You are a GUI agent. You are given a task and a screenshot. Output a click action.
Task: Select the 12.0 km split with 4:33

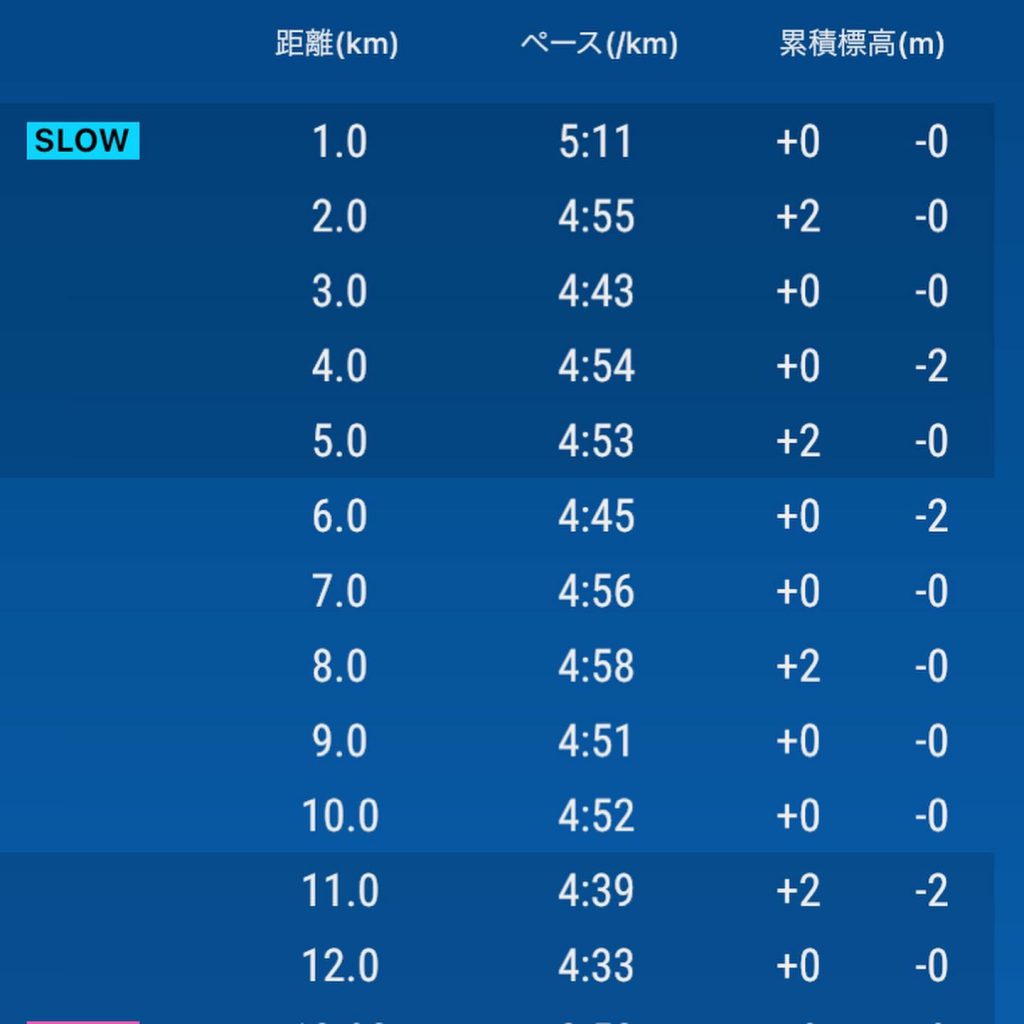tap(497, 966)
